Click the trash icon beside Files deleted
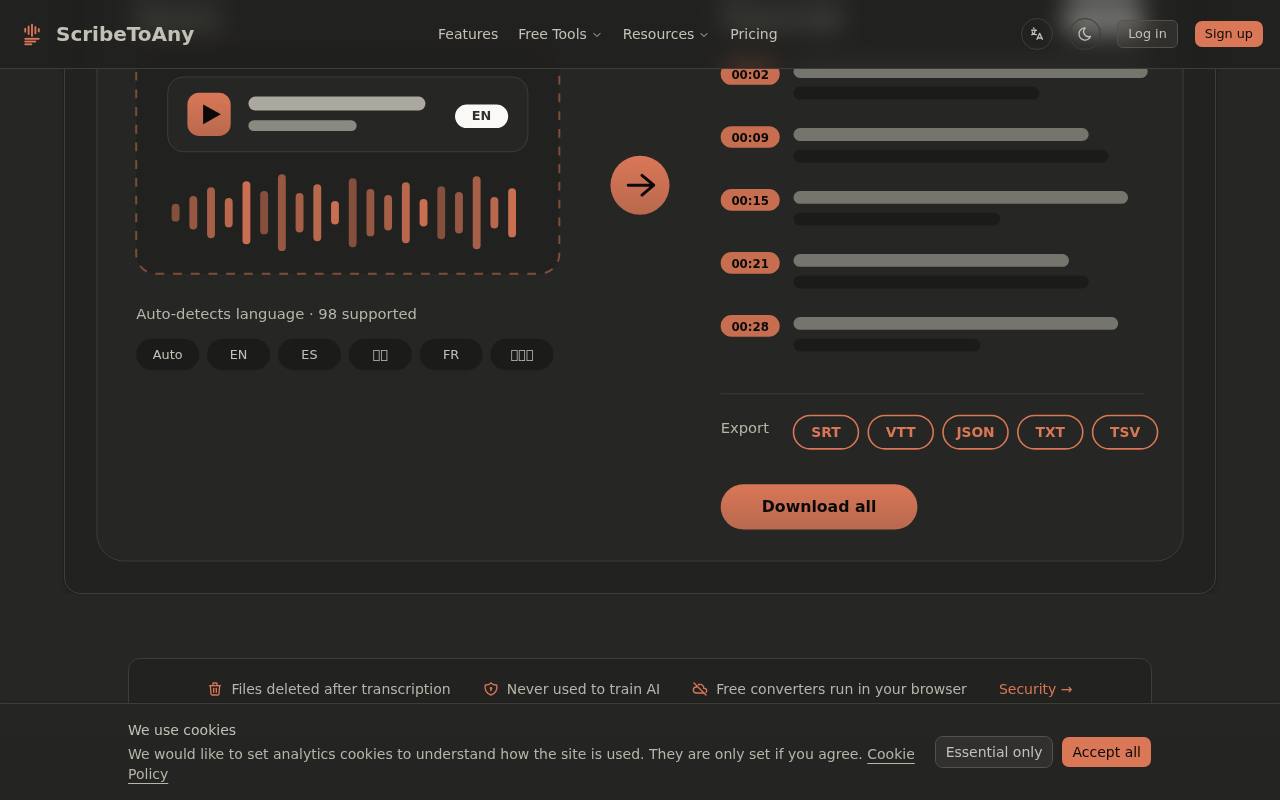1280x800 pixels. 215,689
